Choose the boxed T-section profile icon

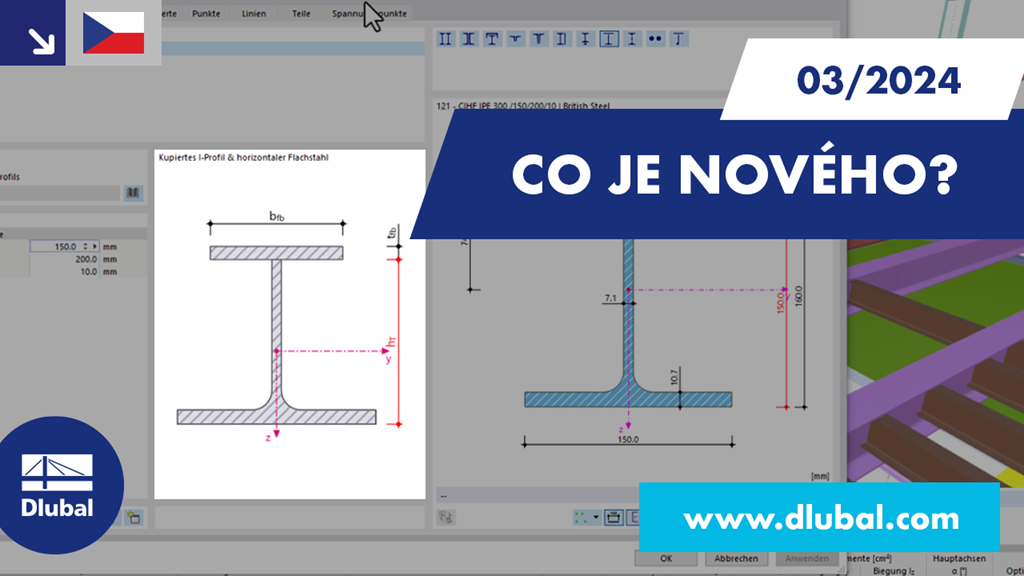[492, 39]
